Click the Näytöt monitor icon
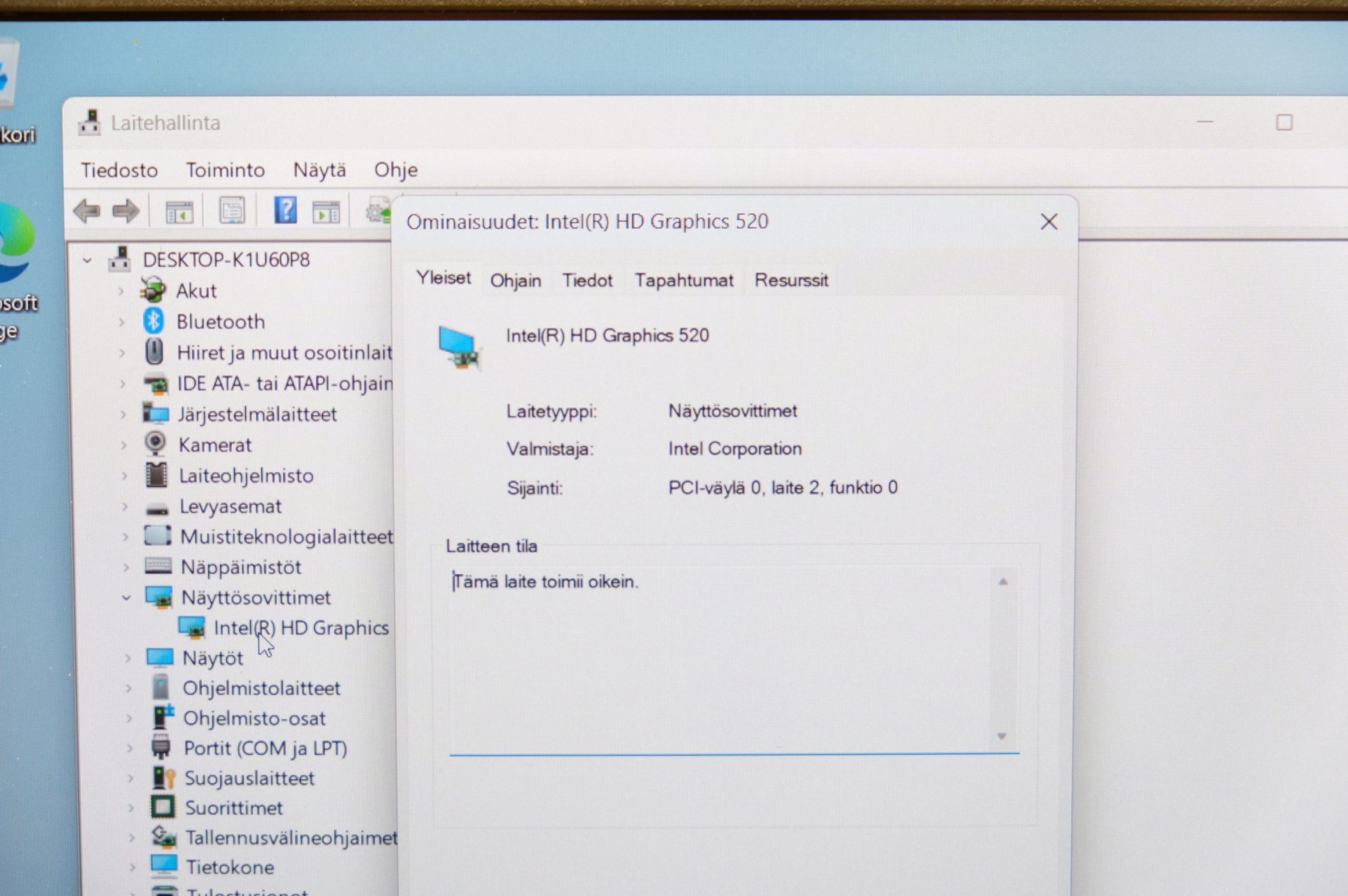 point(160,658)
